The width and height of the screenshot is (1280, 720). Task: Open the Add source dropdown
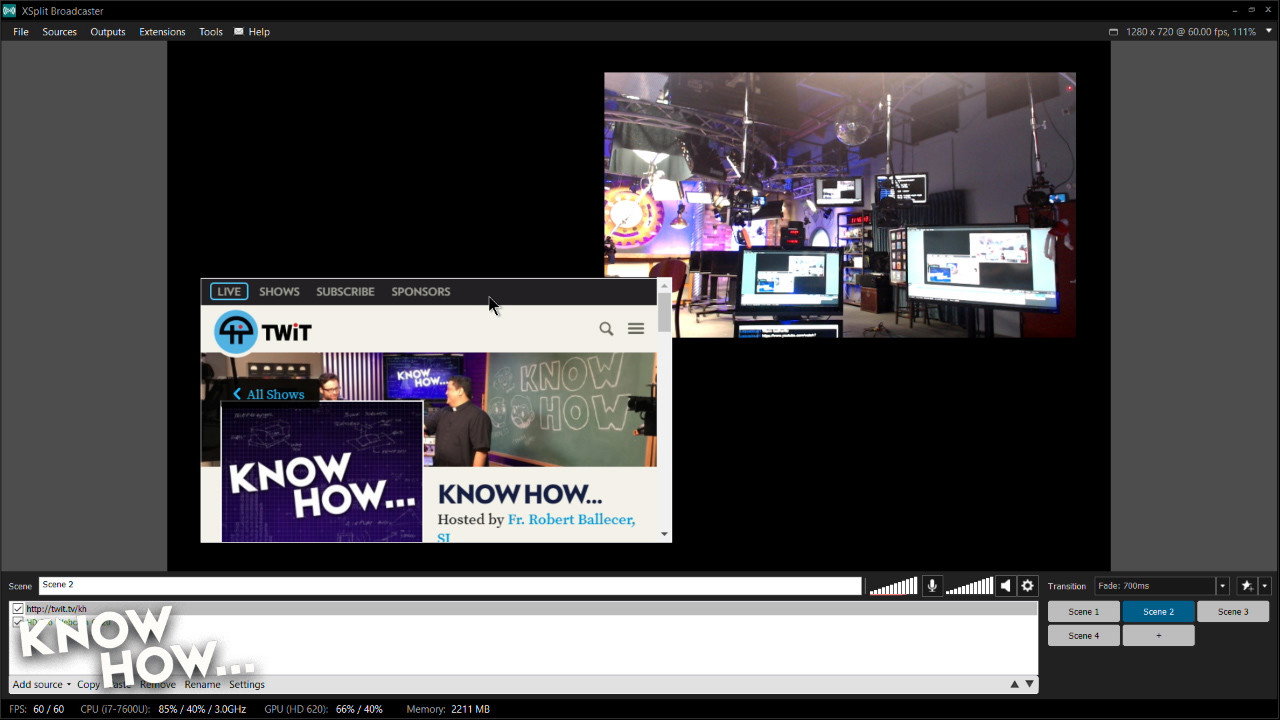click(42, 685)
